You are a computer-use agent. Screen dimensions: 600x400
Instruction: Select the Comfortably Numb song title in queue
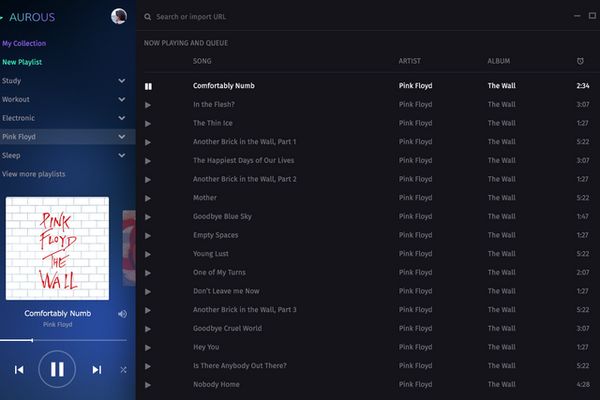click(224, 86)
